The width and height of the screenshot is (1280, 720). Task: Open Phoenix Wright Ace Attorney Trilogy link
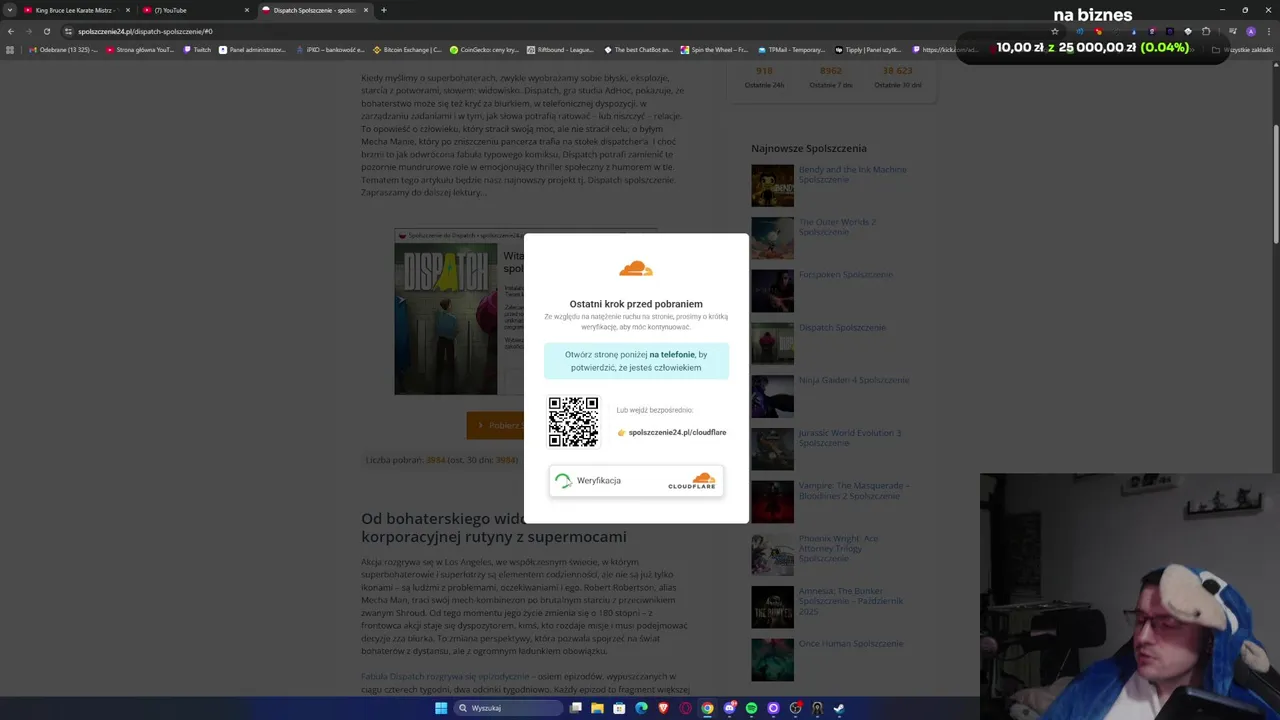[x=838, y=548]
